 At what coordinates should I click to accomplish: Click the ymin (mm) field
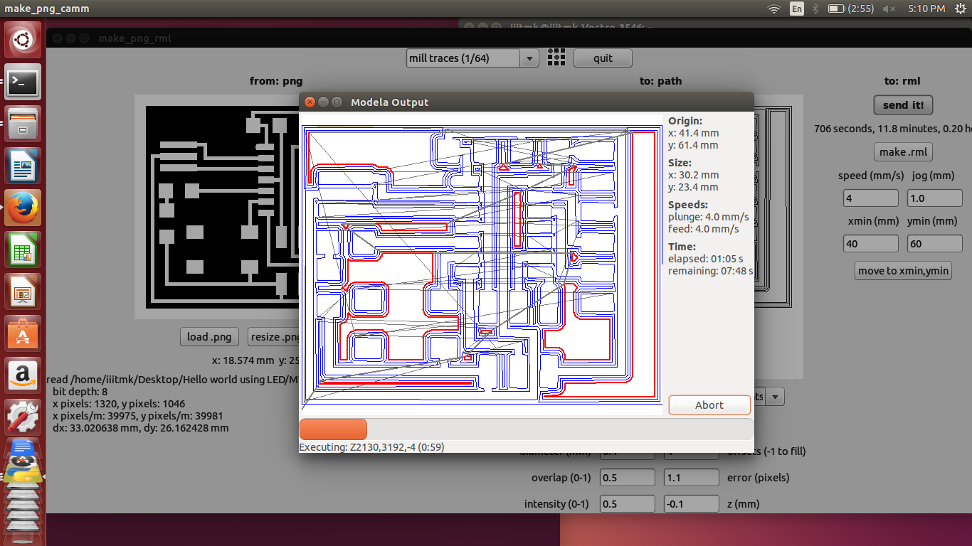click(x=934, y=244)
